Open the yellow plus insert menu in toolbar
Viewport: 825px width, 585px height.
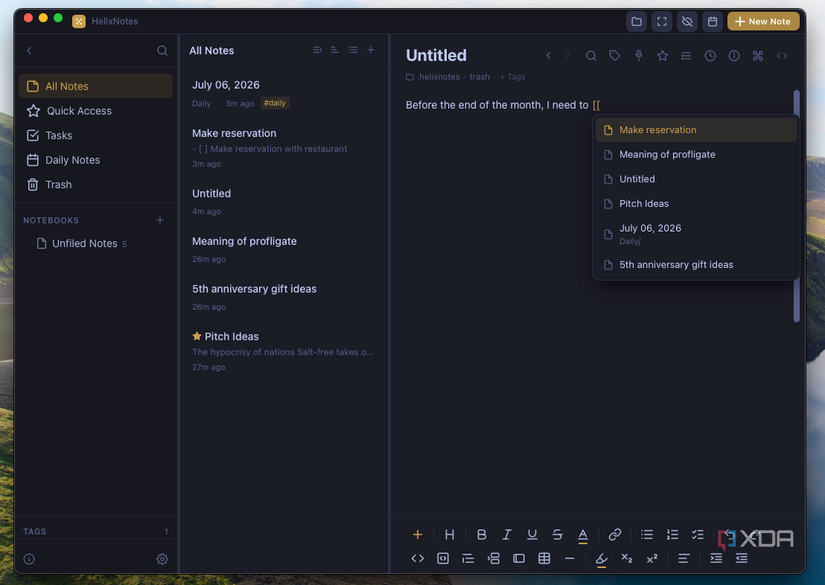tap(417, 534)
